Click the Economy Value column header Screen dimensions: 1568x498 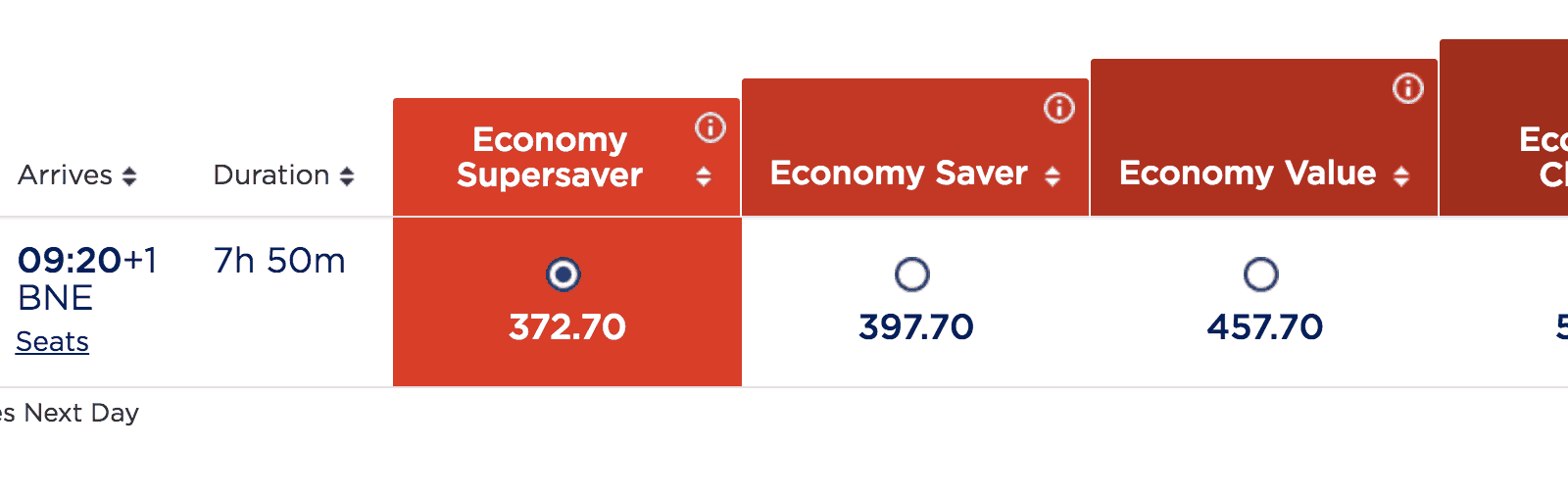(1248, 174)
